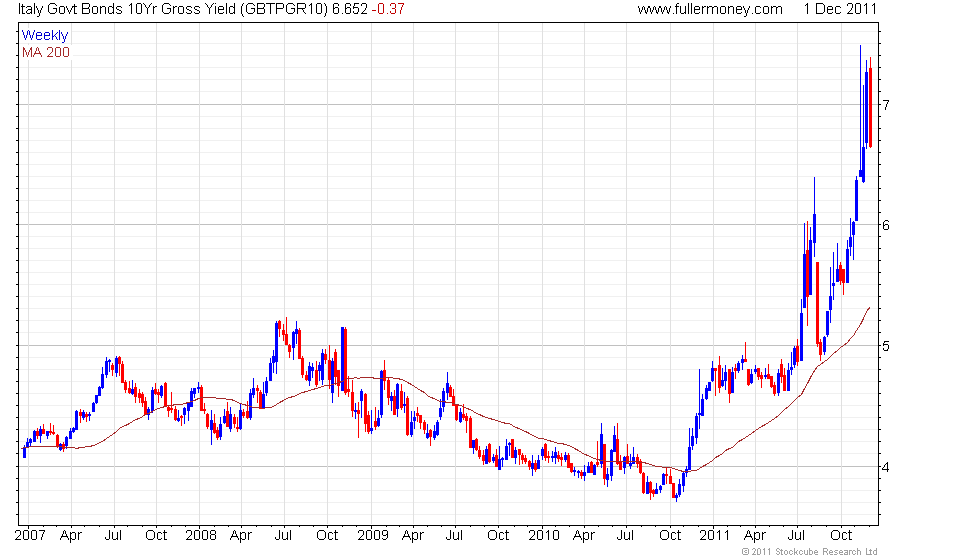Click the final 'Oct' label after 2011
Image resolution: width=960 pixels, height=560 pixels.
click(x=841, y=536)
